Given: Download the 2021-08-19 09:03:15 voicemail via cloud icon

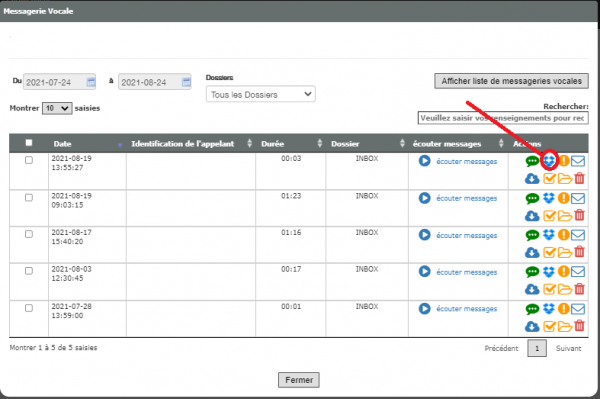Looking at the screenshot, I should point(532,215).
